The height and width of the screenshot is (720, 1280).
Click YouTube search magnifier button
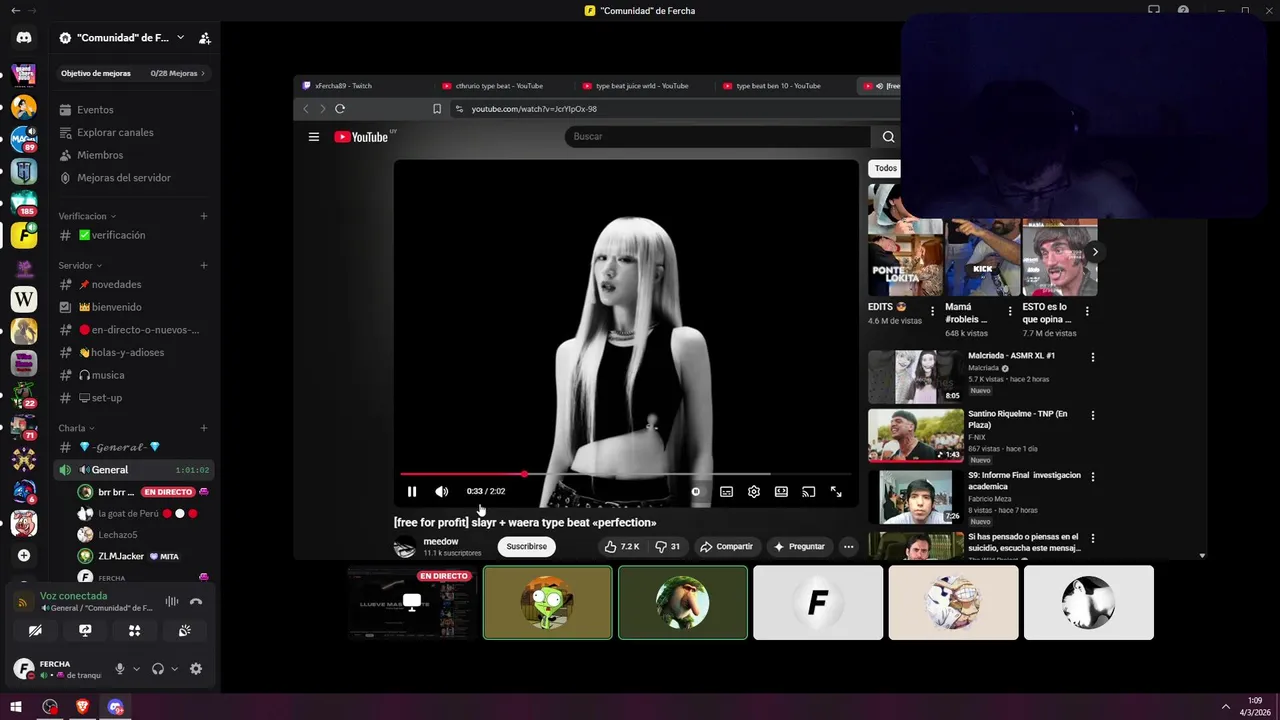[888, 137]
